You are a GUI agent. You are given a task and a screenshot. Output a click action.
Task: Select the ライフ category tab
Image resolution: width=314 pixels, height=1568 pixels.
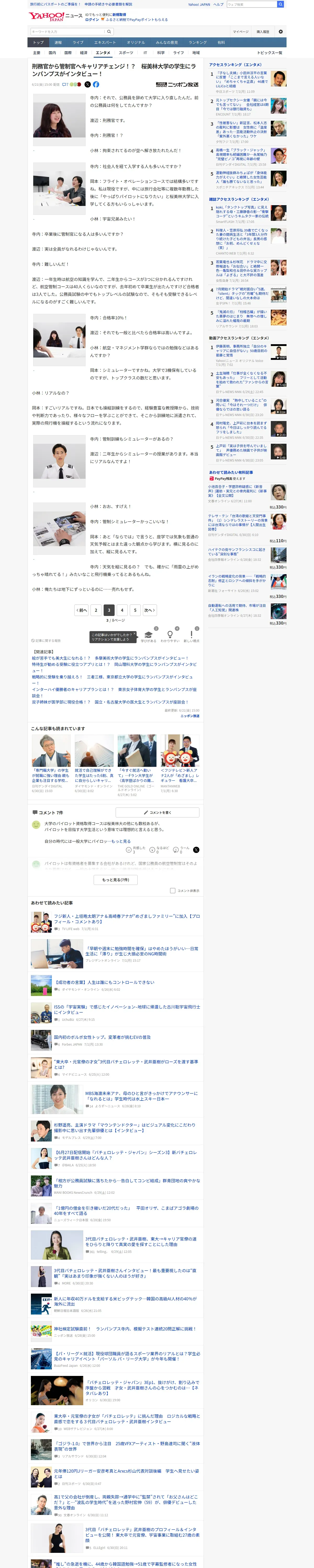point(178,53)
